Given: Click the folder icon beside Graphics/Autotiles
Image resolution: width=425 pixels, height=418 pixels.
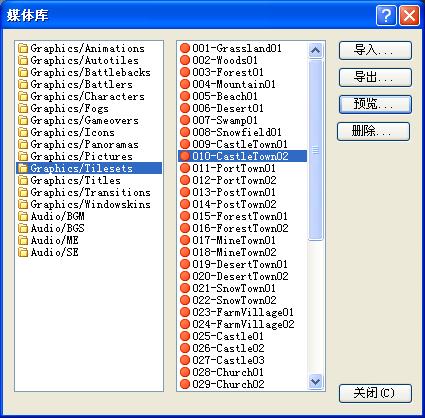Looking at the screenshot, I should [x=23, y=60].
